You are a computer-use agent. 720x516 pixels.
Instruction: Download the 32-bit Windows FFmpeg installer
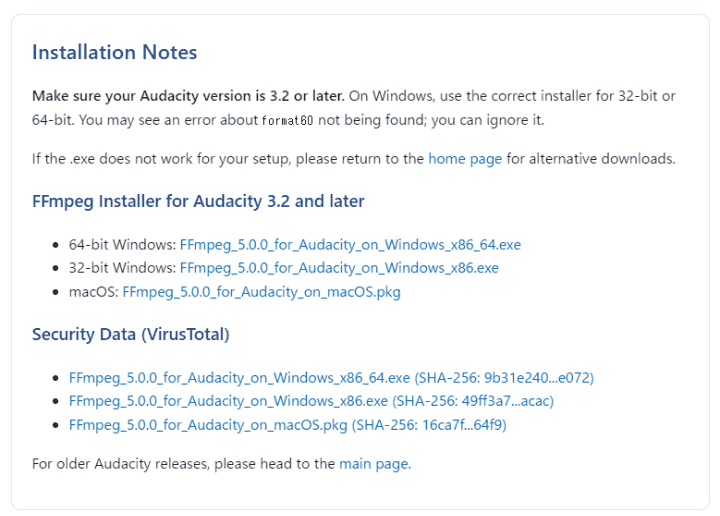point(339,268)
